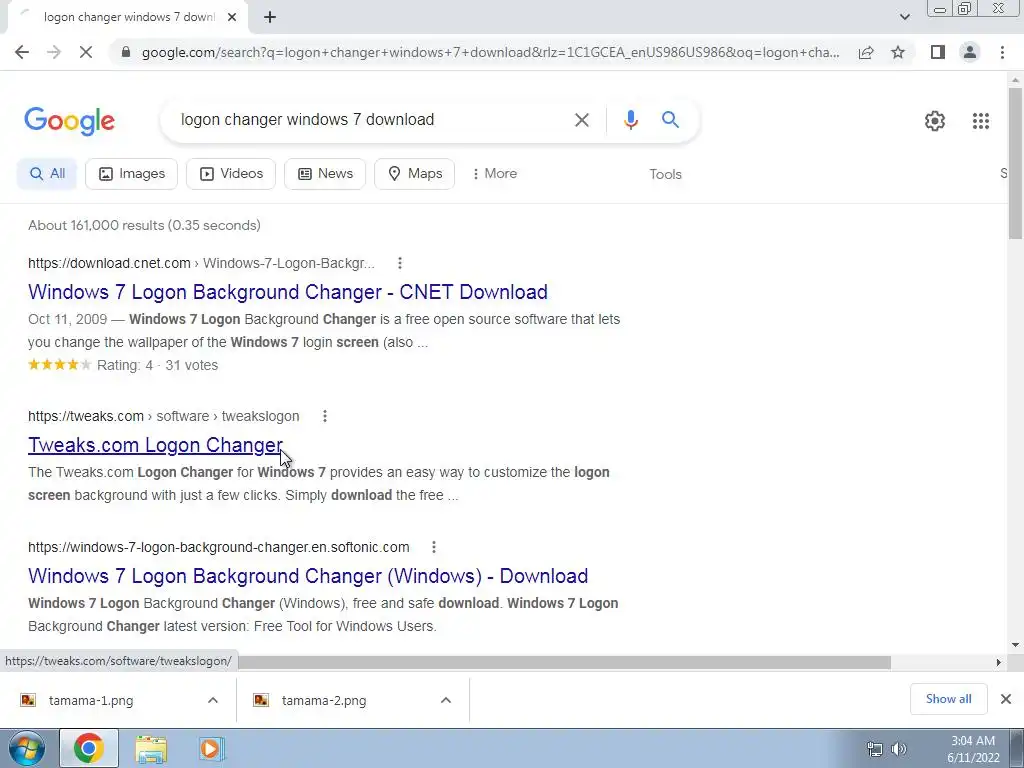Switch to Images results
The image size is (1024, 768).
tap(131, 174)
